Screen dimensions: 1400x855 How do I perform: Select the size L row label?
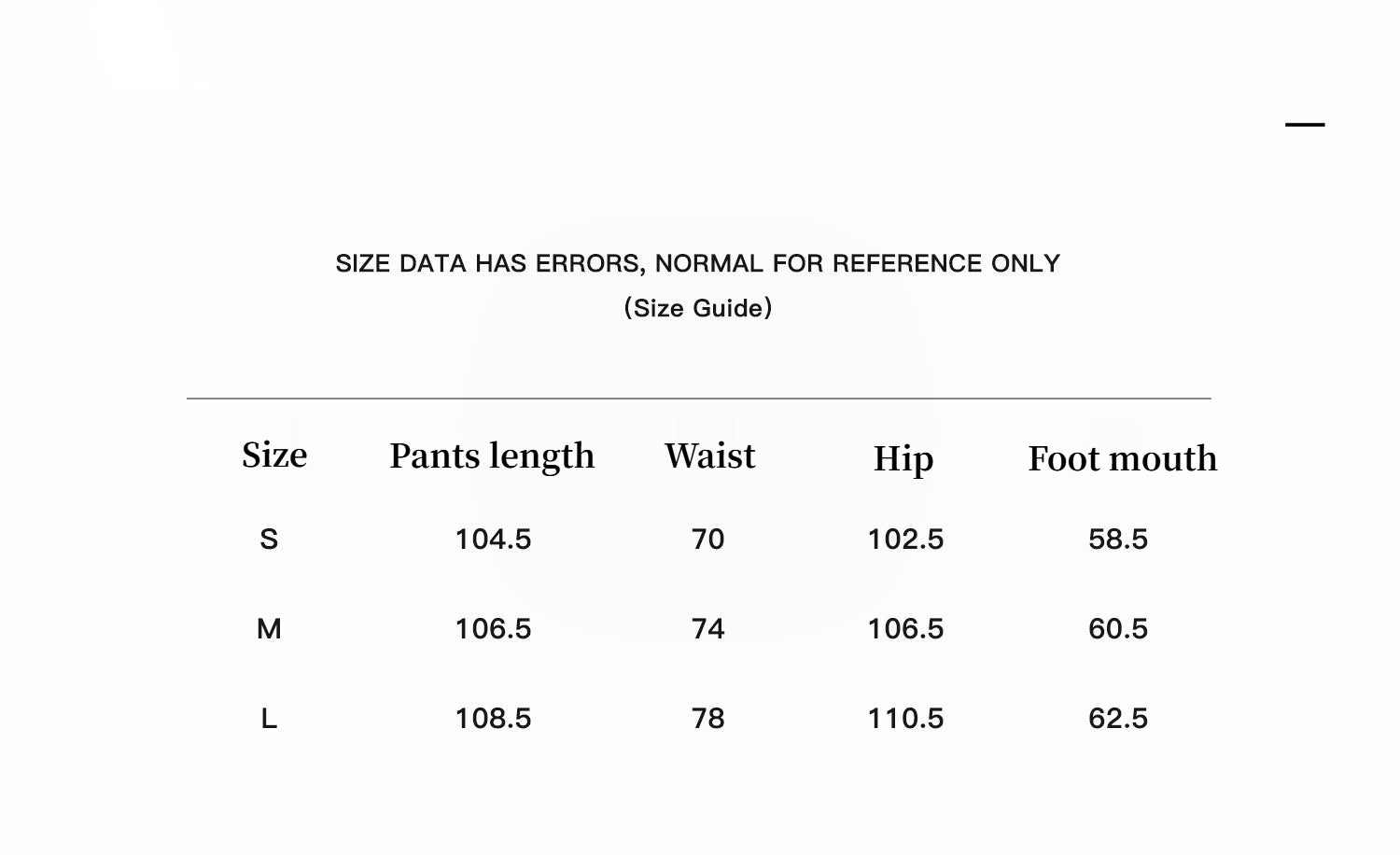[x=269, y=719]
